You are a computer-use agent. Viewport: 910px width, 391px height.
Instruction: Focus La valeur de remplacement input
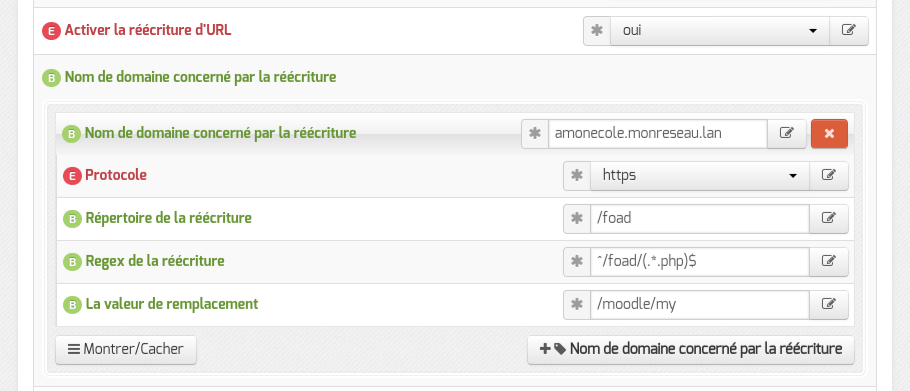point(700,305)
